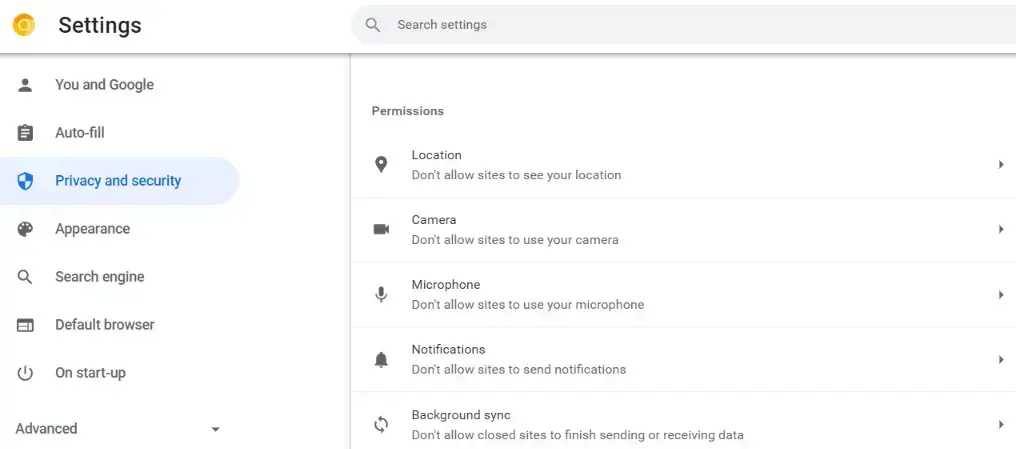Click the Chrome Canary logo icon
Screen dimensions: 1016x449
tap(24, 25)
